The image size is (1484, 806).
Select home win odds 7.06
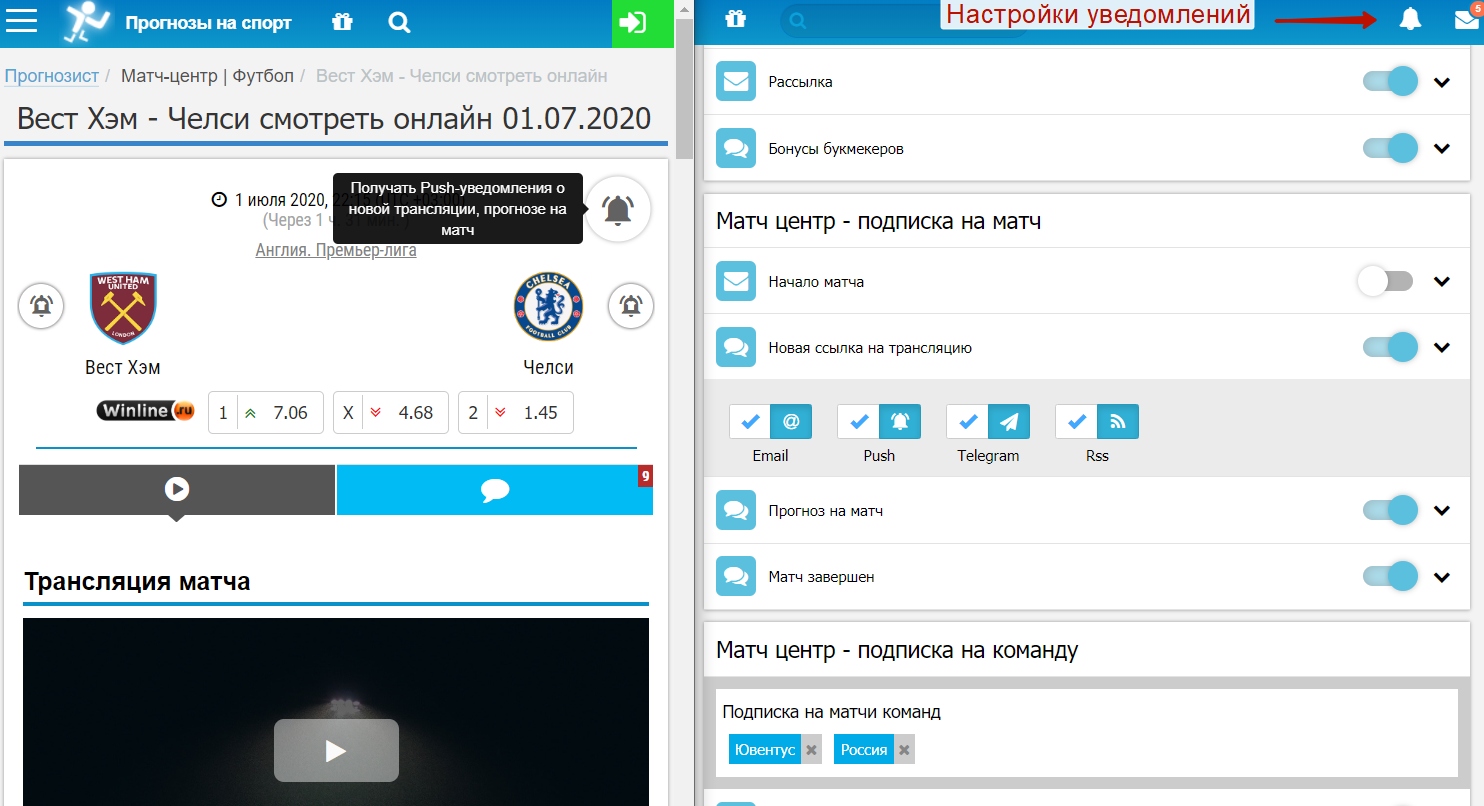pyautogui.click(x=266, y=412)
